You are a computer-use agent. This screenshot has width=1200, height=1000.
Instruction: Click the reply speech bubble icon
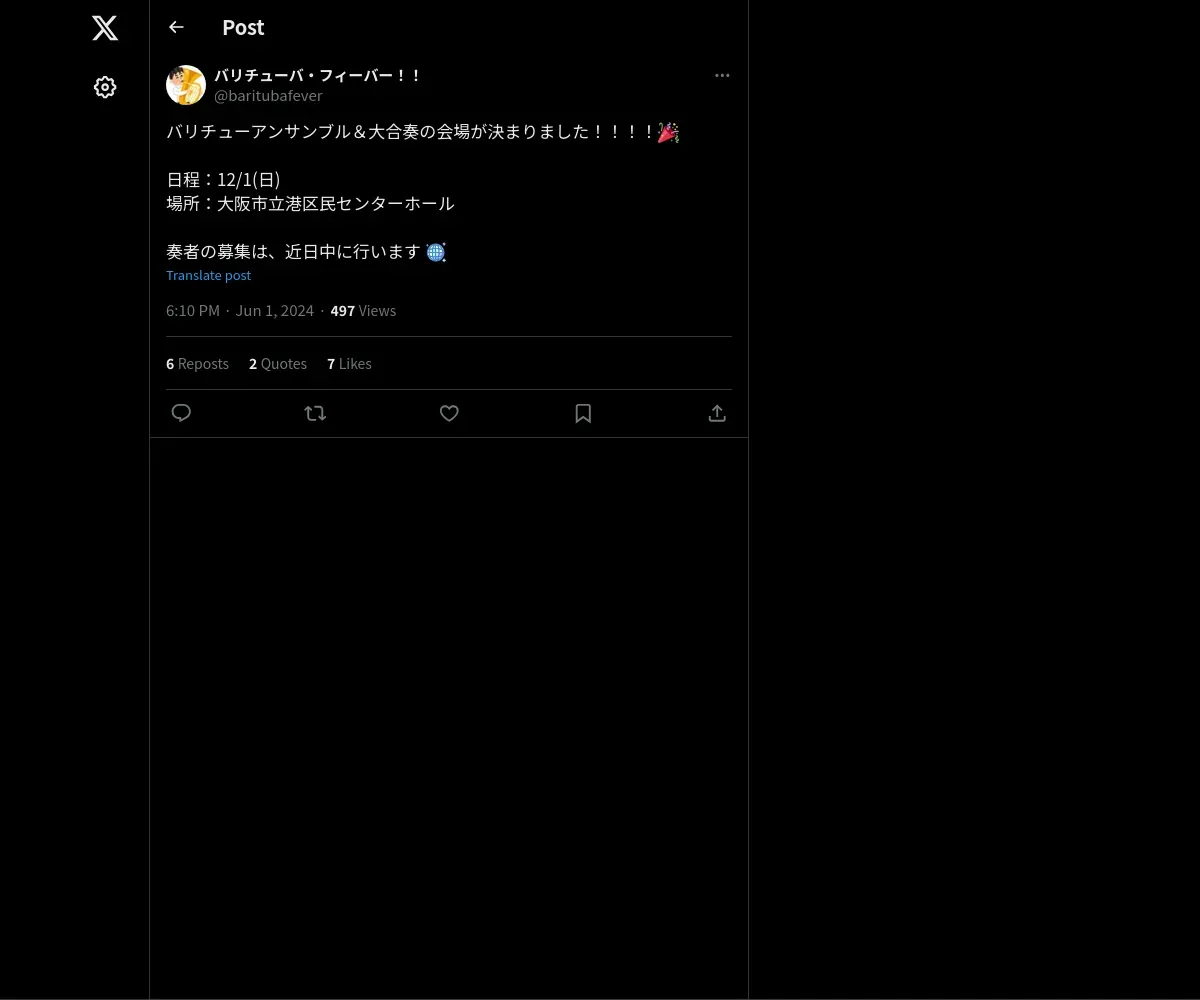click(181, 413)
